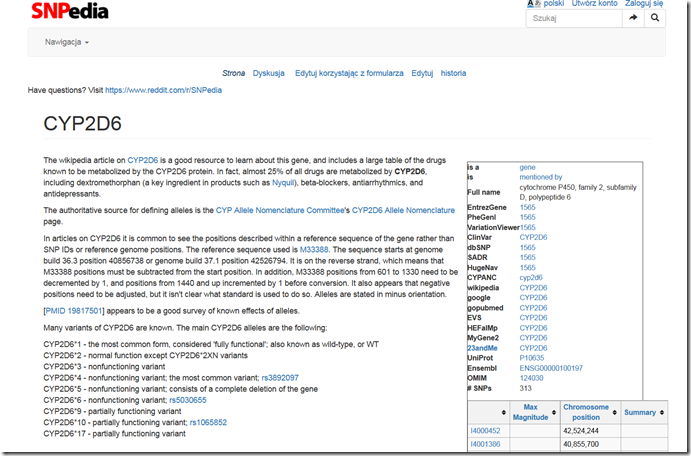This screenshot has height=456, width=691.
Task: Open CYP Allele Nomenclature Committee link
Action: pyautogui.click(x=280, y=211)
